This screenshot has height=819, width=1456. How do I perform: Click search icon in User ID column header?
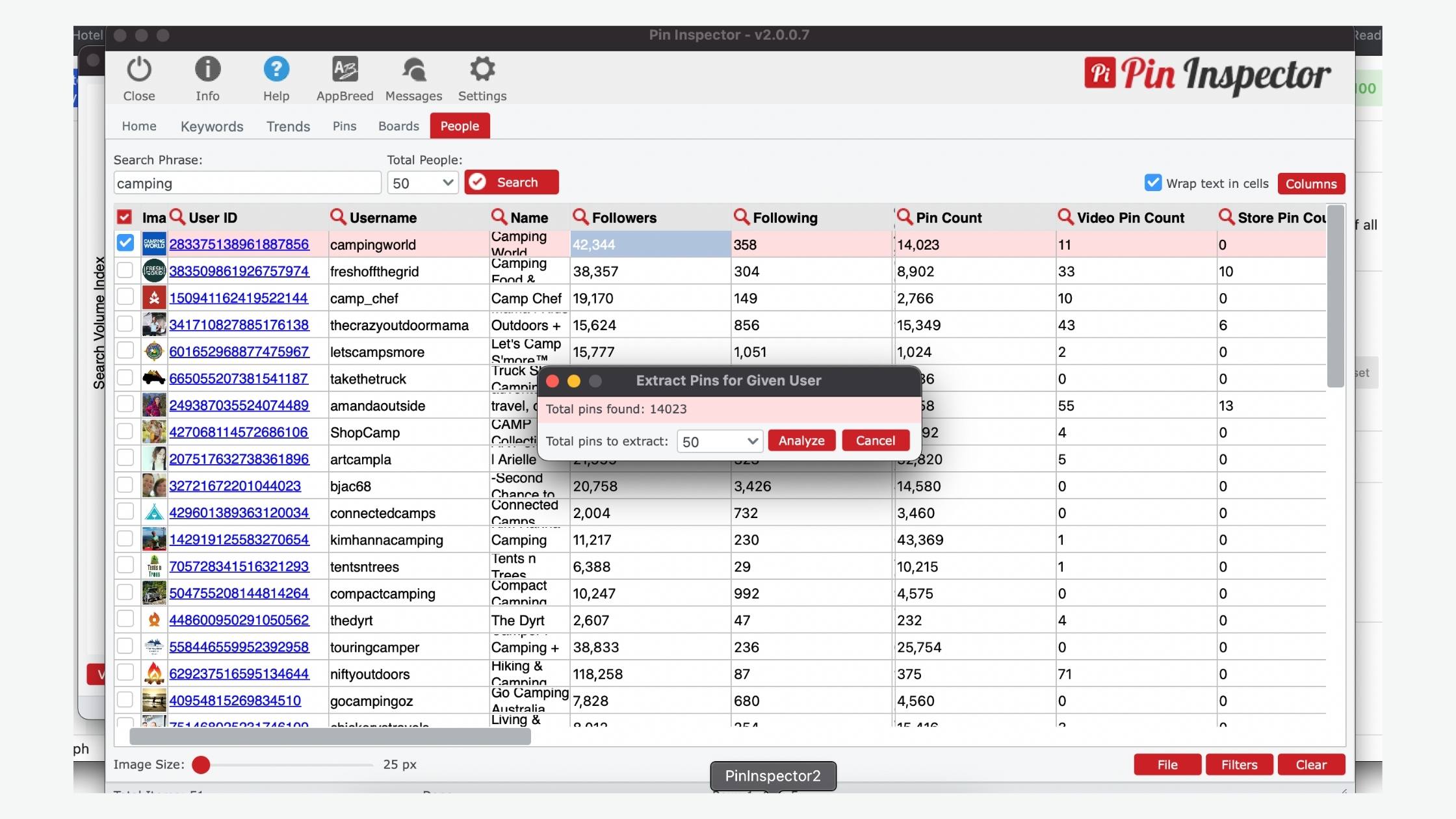click(177, 216)
